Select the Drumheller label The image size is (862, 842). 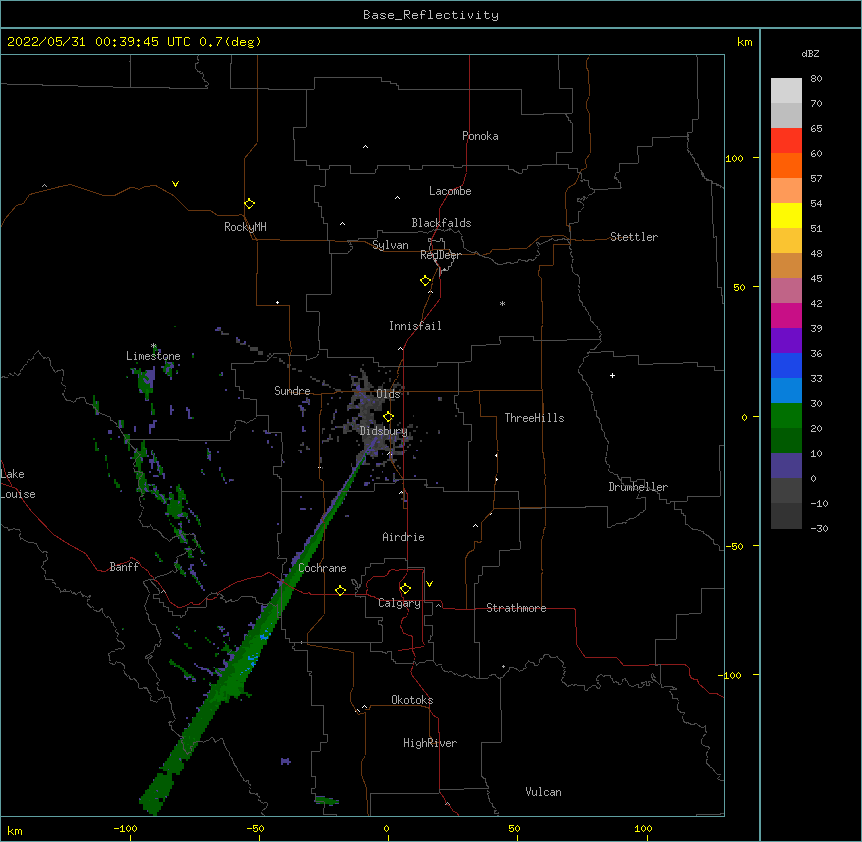(x=638, y=487)
